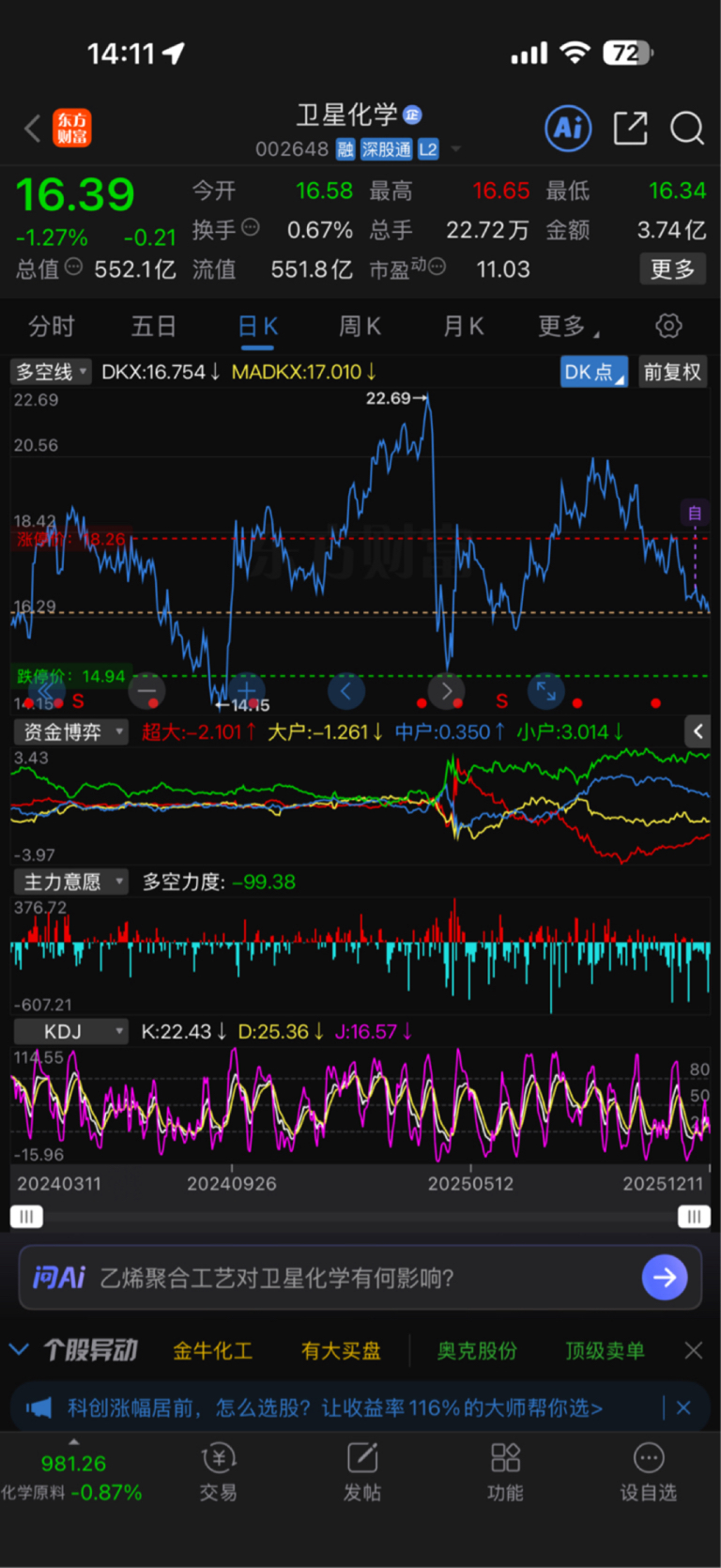Screen dimensions: 721x1568
Task: Tap the battery indicator in status bar
Action: tap(628, 54)
